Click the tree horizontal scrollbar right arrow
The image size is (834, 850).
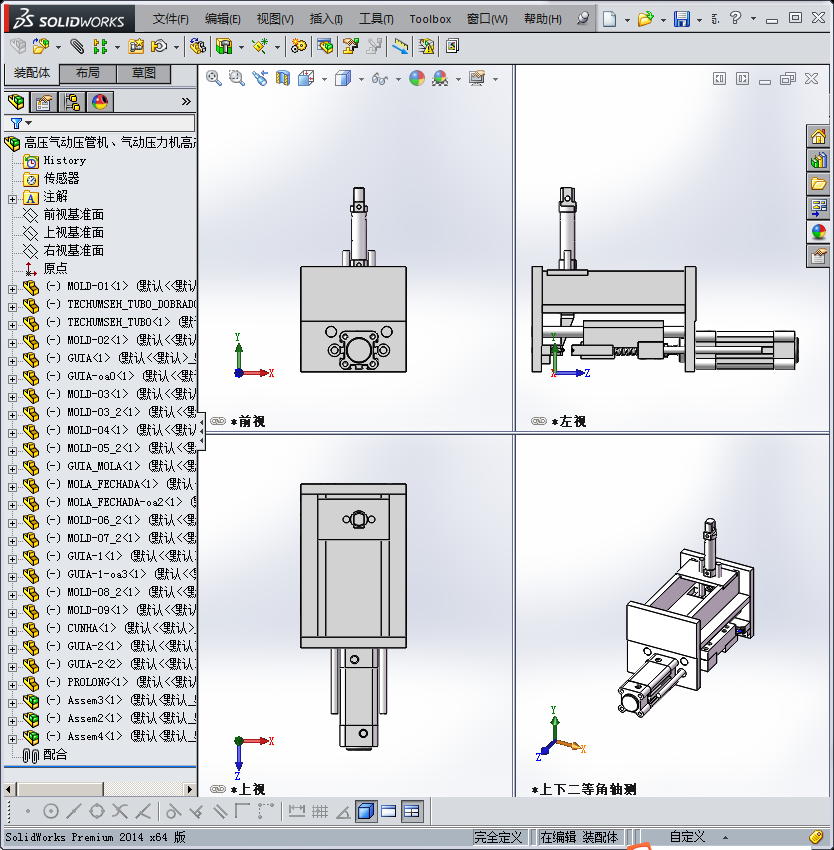(x=189, y=789)
